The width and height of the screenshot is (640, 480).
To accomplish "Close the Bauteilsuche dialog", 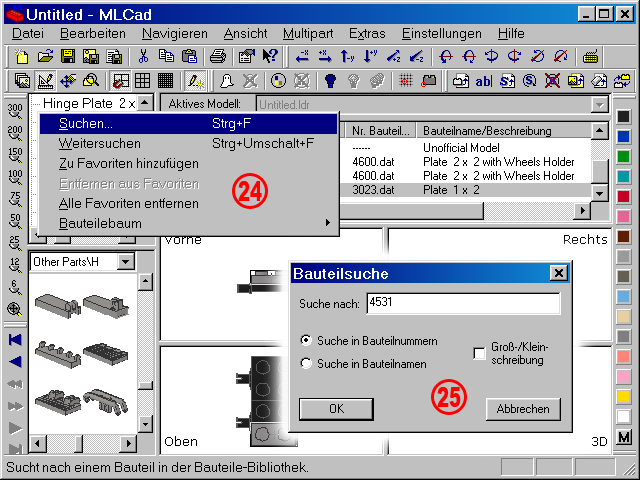I will [x=559, y=273].
